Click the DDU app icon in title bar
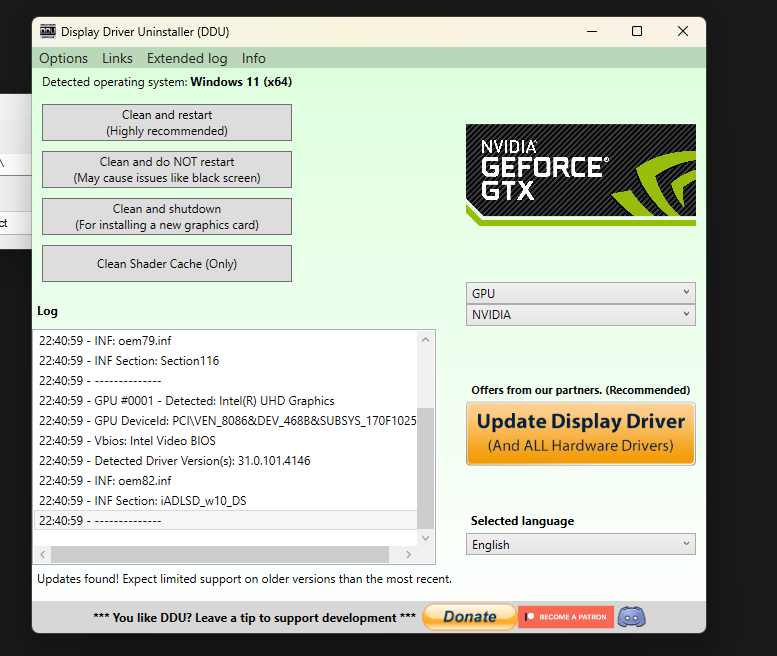Image resolution: width=777 pixels, height=656 pixels. 48,31
